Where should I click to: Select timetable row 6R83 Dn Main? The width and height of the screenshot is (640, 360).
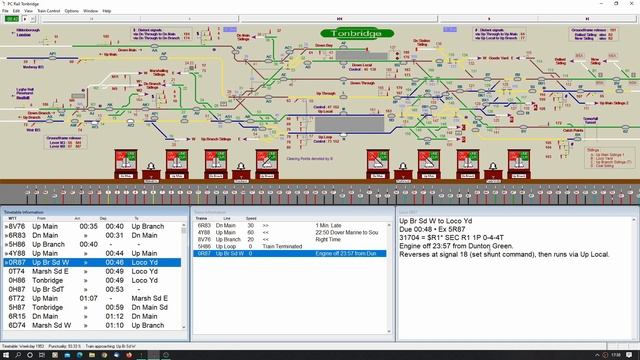coord(92,235)
